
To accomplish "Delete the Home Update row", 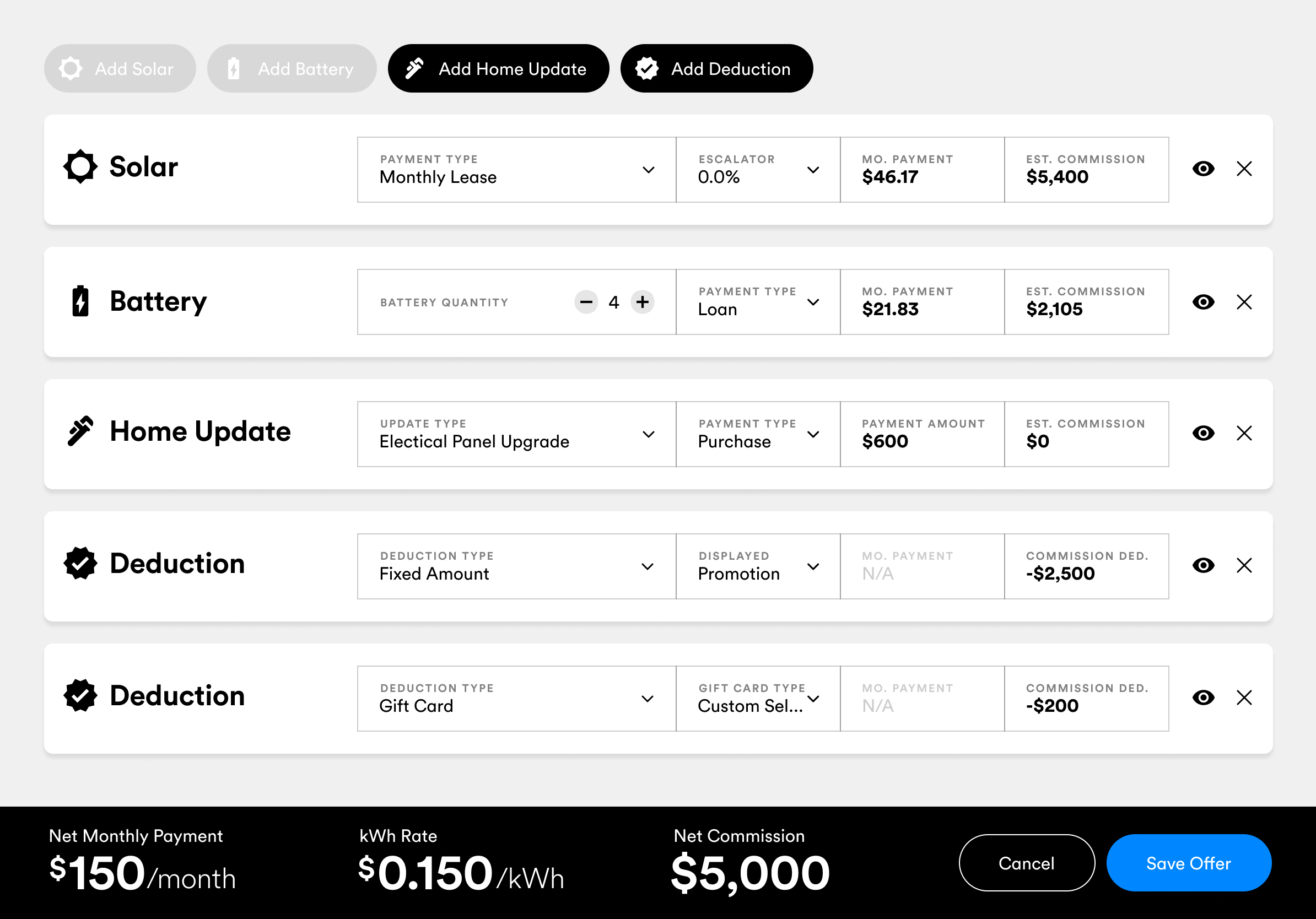I will tap(1244, 433).
